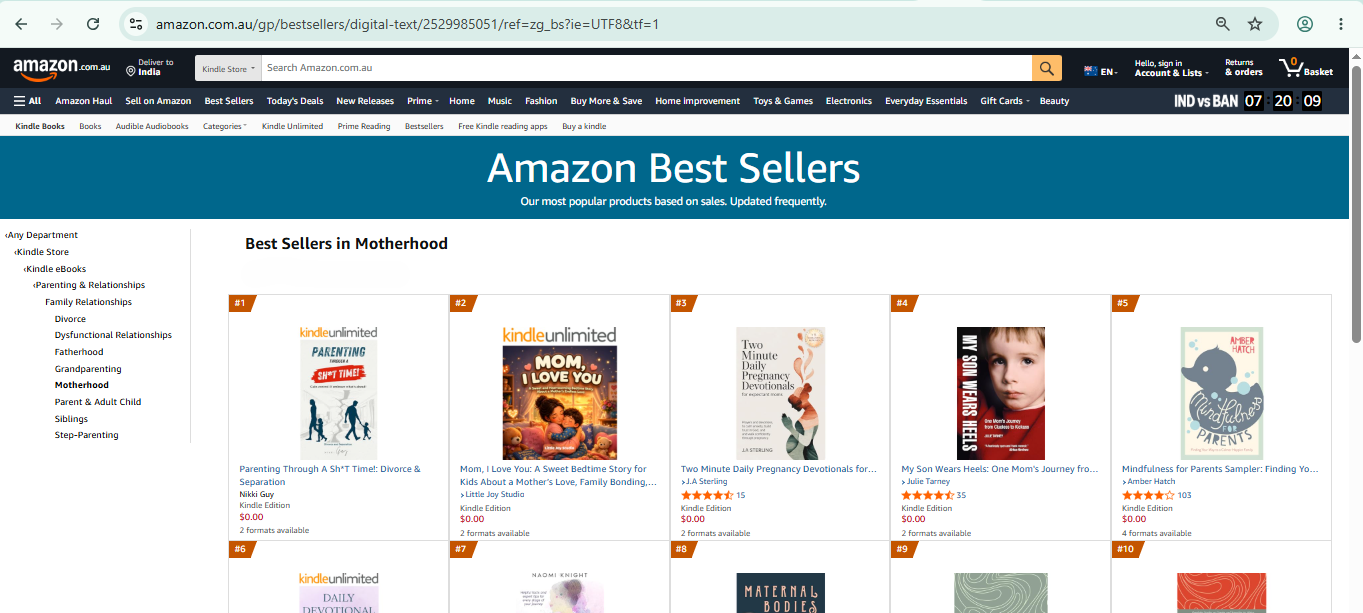Open browser profile avatar icon
This screenshot has height=613, width=1363.
[1305, 24]
